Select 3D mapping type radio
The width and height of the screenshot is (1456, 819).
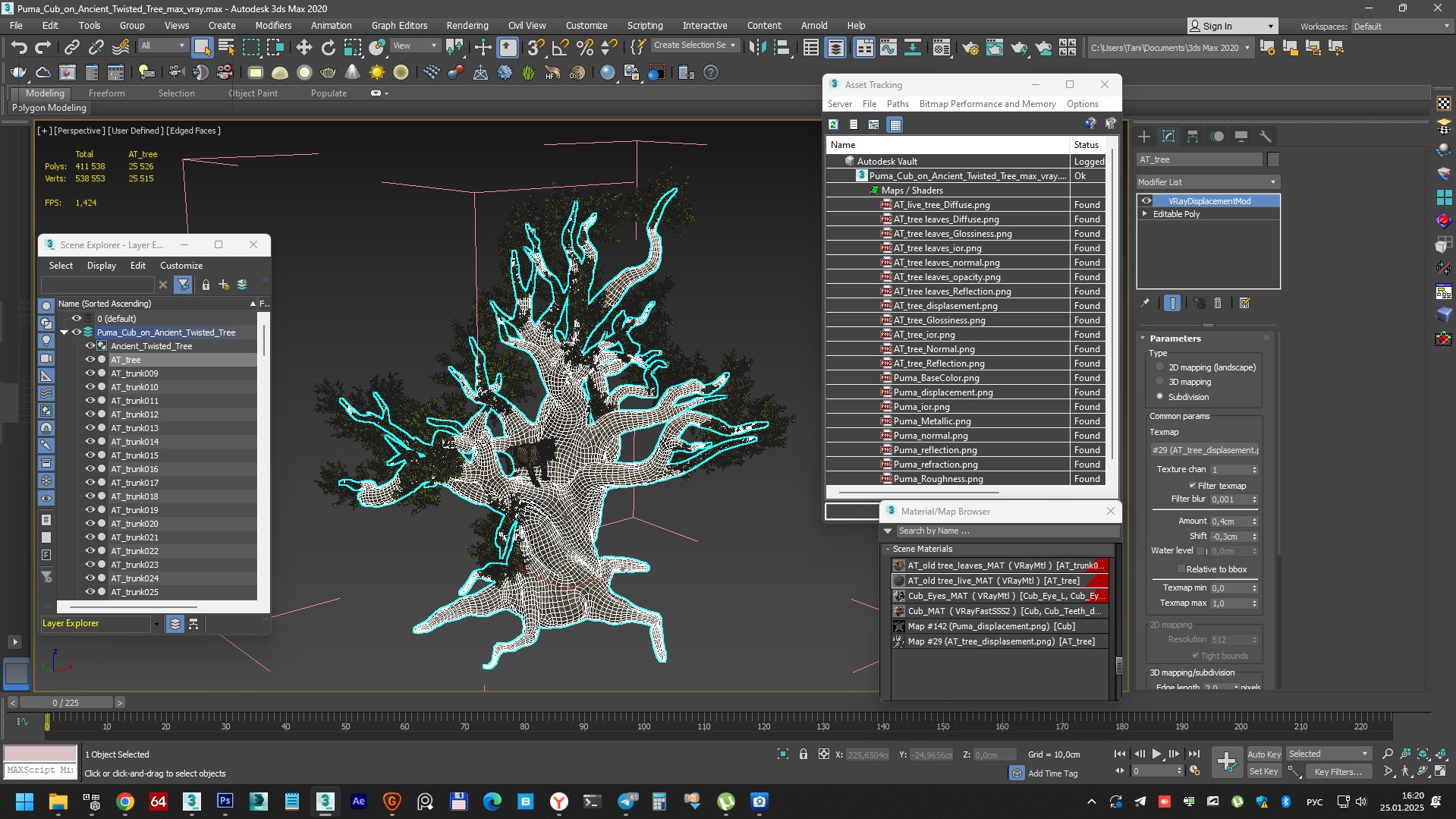click(1159, 382)
